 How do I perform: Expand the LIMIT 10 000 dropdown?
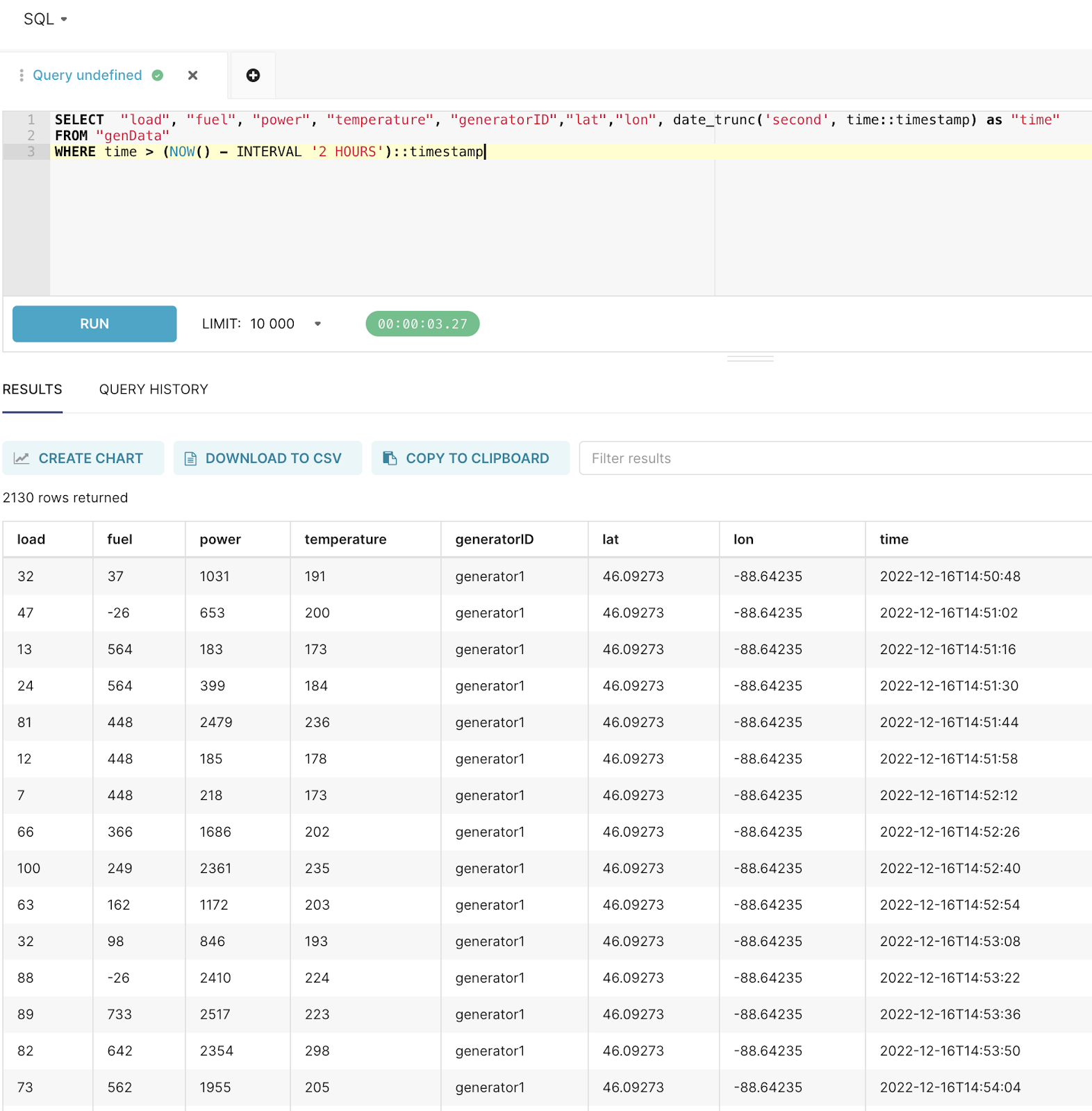[x=317, y=324]
